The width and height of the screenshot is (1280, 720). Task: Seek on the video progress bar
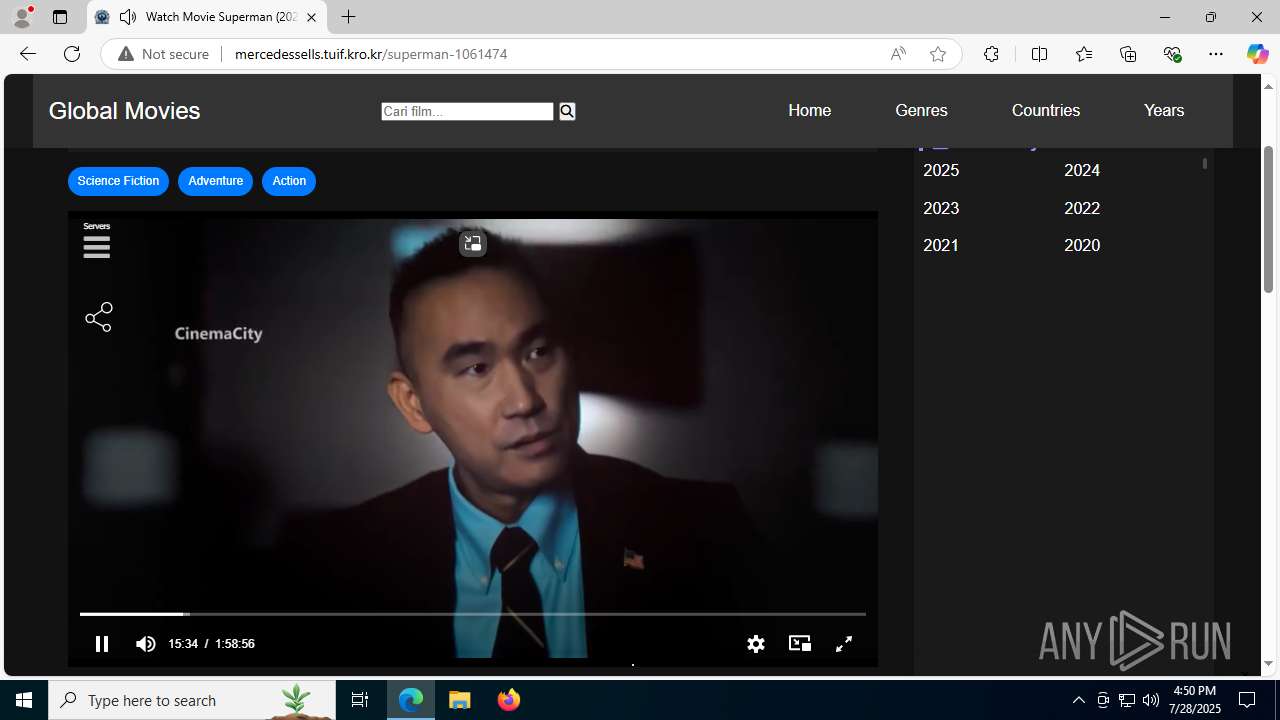(x=472, y=614)
